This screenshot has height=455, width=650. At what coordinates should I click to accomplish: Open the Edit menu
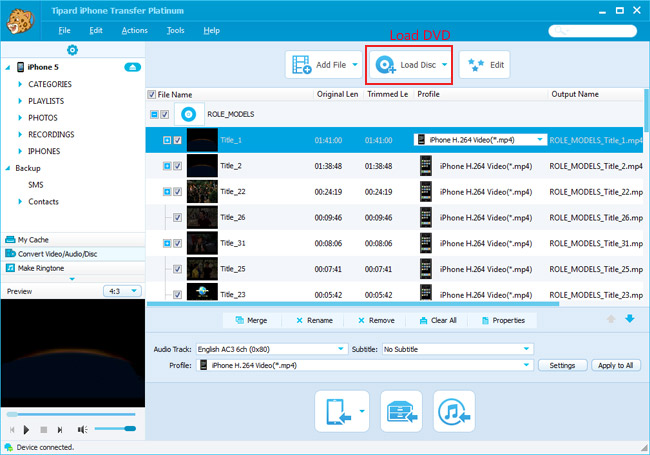point(96,30)
